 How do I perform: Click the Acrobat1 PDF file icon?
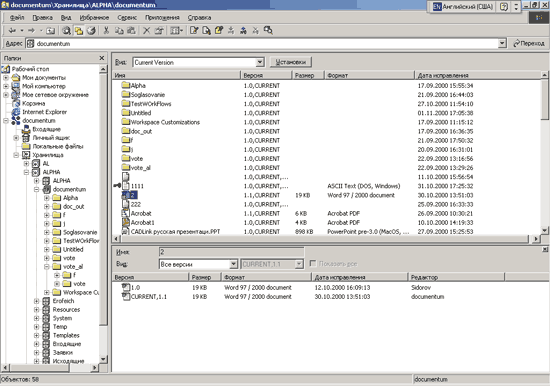click(x=126, y=222)
